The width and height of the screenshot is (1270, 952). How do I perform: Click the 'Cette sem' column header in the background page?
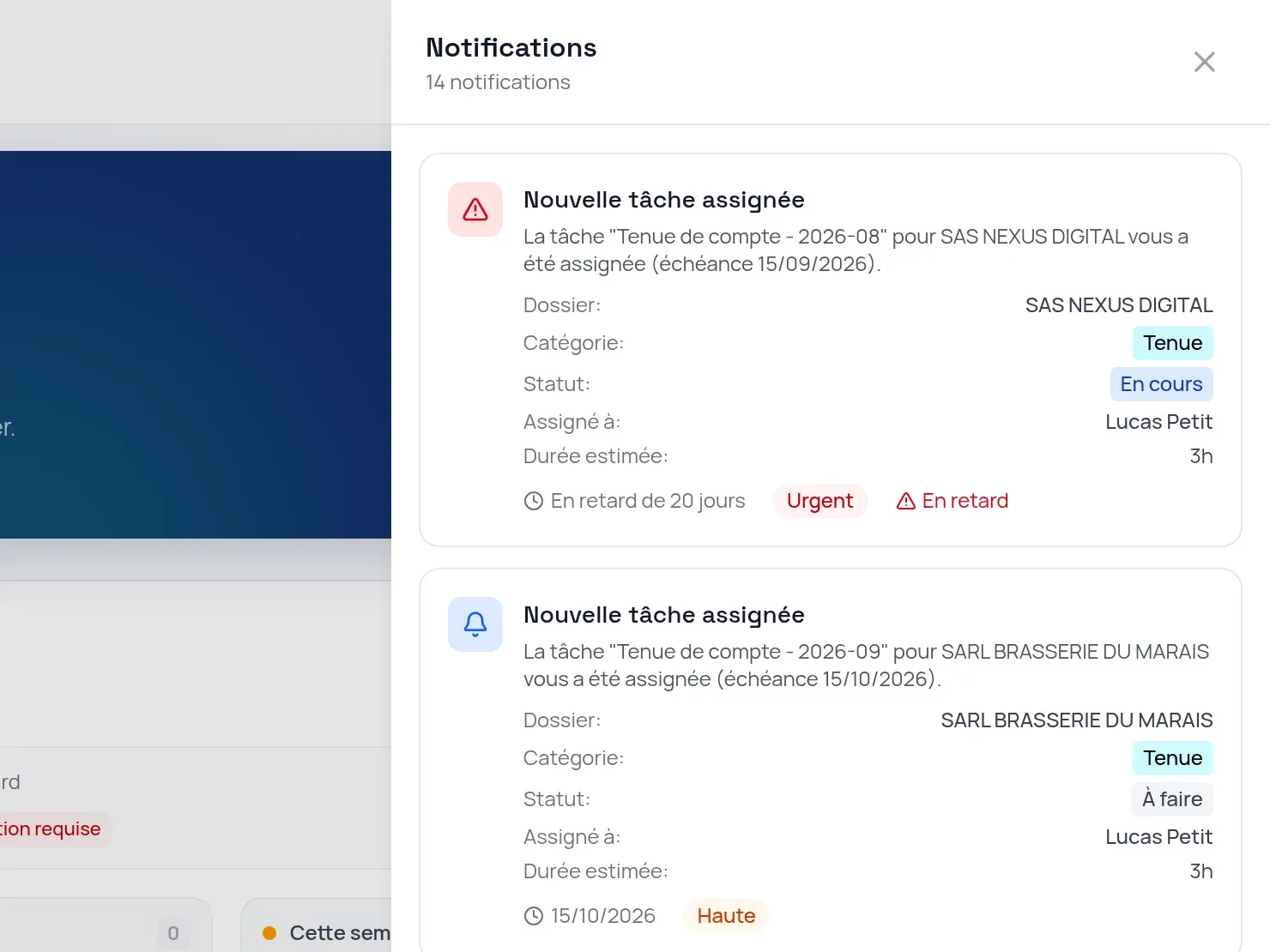(x=340, y=933)
